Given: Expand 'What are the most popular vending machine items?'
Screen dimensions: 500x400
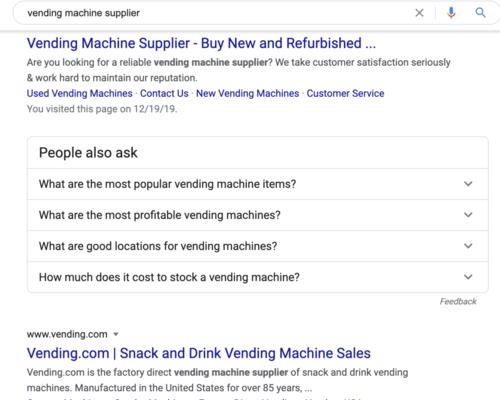Looking at the screenshot, I should tap(258, 184).
